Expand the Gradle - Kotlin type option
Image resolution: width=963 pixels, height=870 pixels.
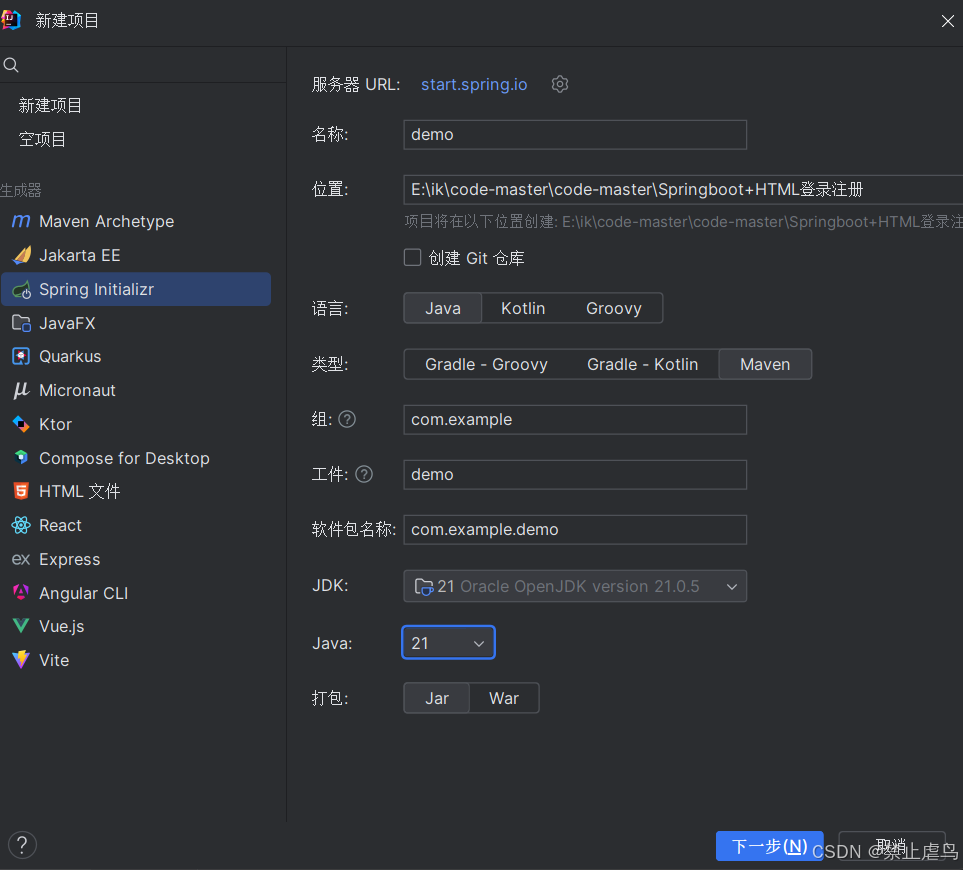click(643, 364)
